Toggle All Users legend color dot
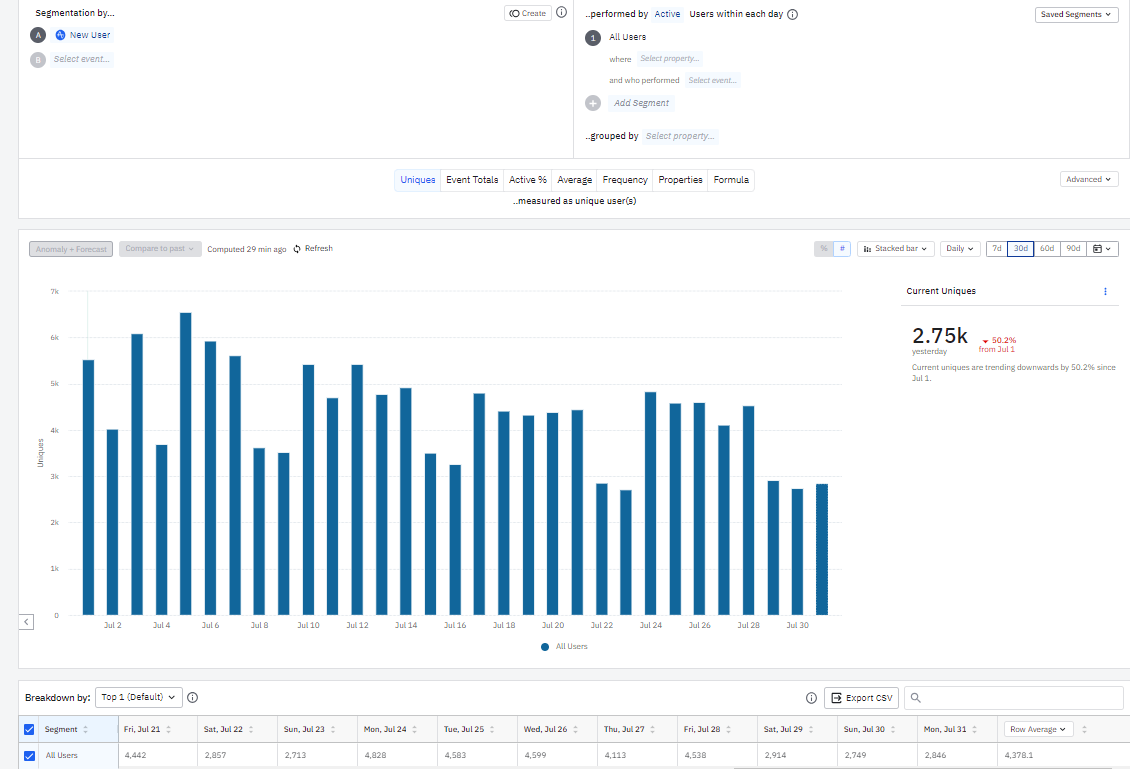Viewport: 1130px width, 769px height. pos(545,647)
